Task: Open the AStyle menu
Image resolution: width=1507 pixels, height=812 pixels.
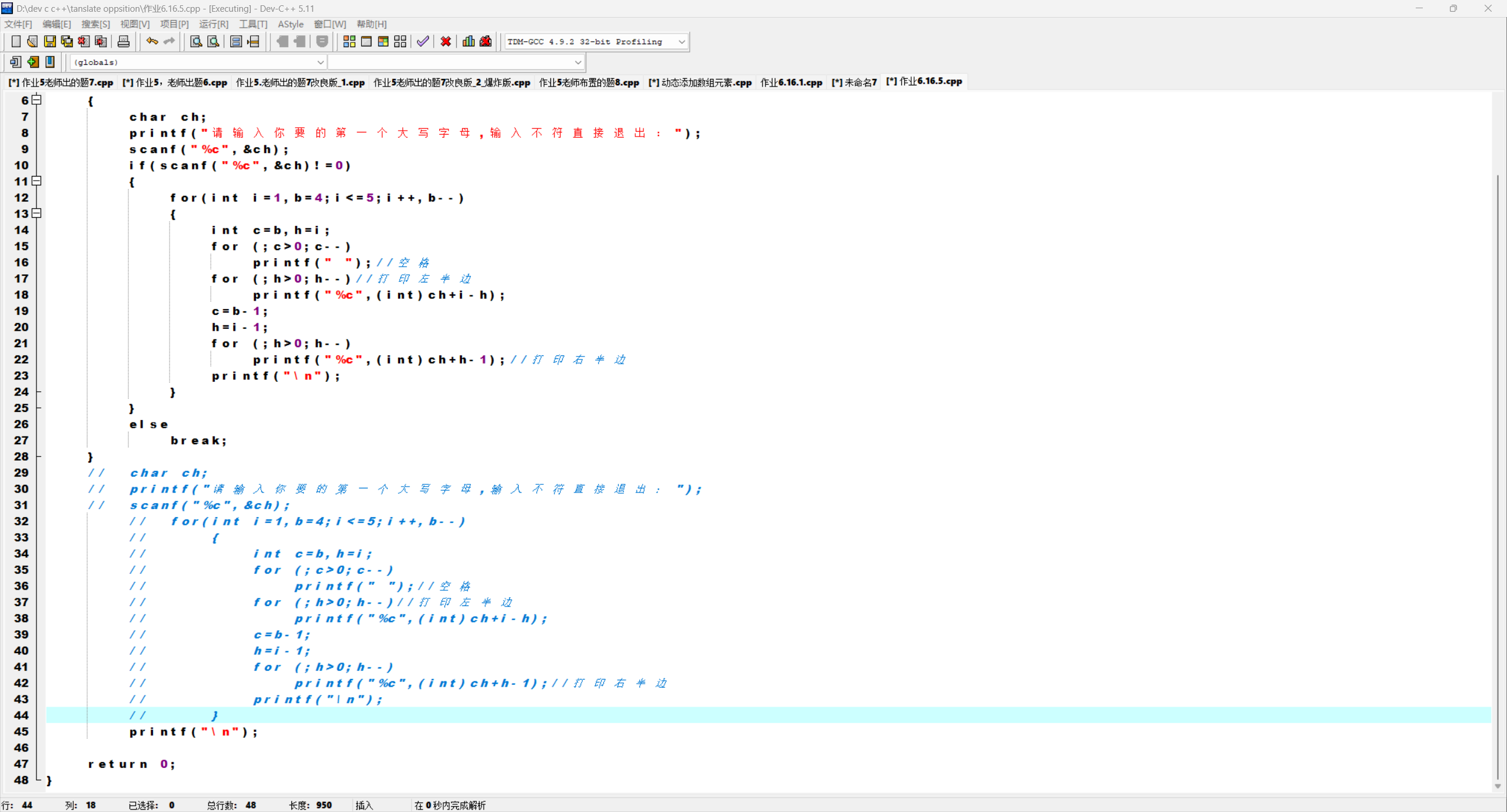Action: 290,24
